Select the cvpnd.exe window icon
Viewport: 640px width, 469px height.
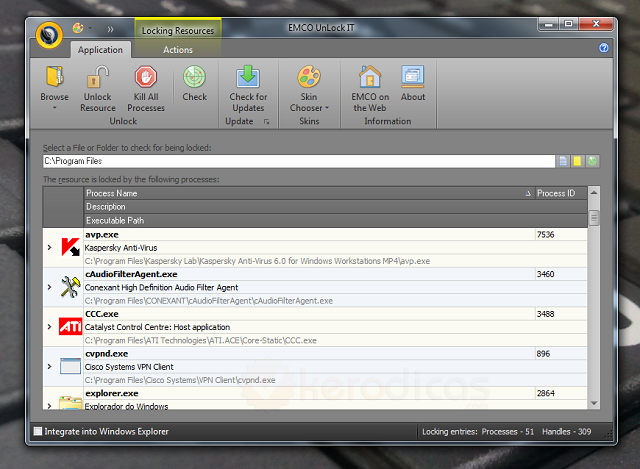point(70,366)
